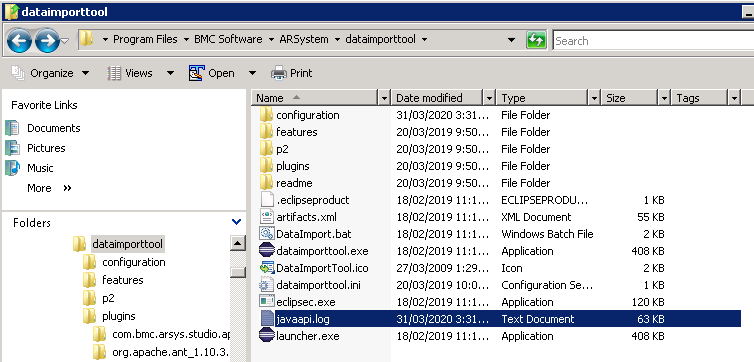754x362 pixels.
Task: Click the folder tree scroll up arrow
Action: pyautogui.click(x=238, y=243)
